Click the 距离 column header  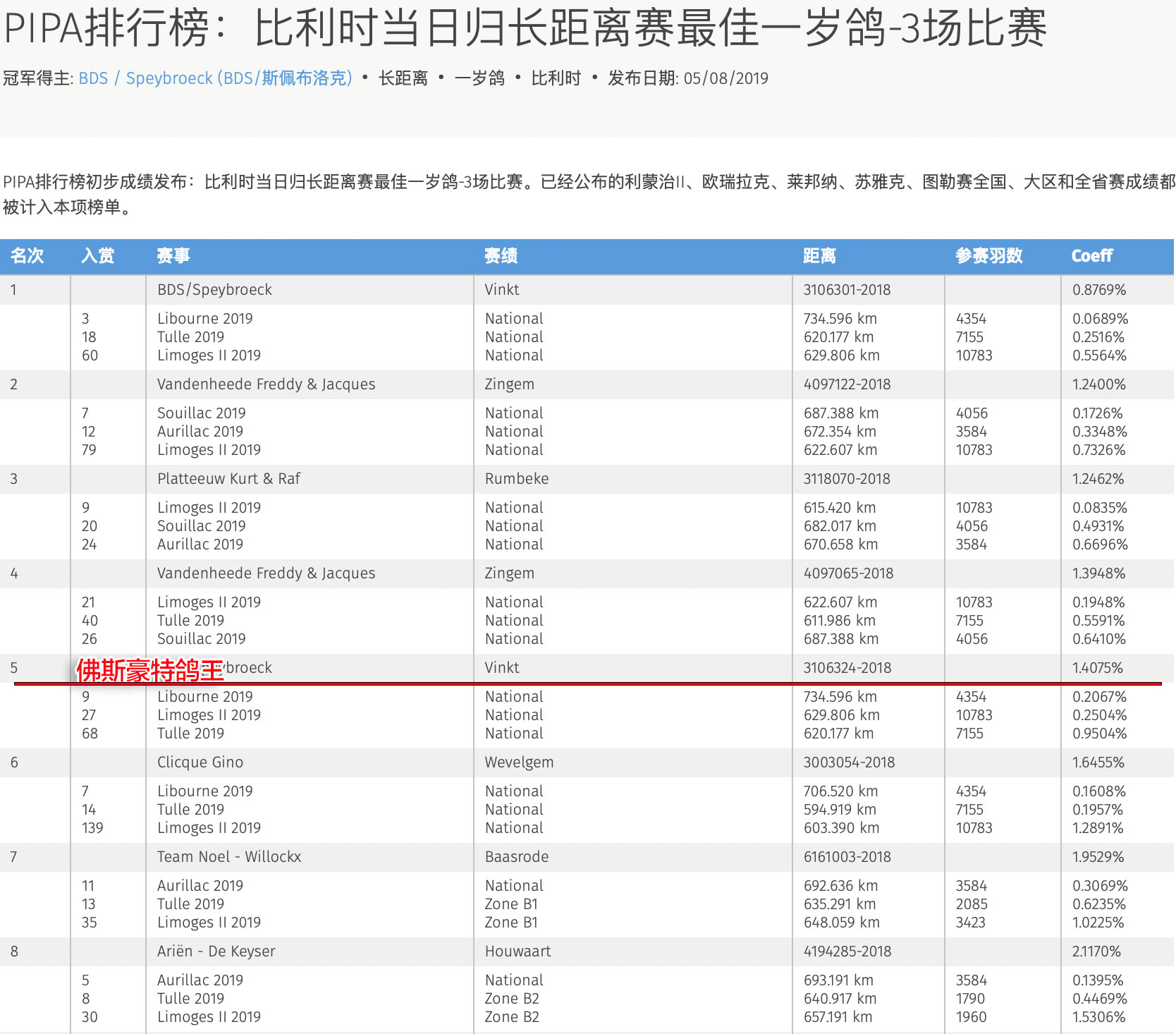[x=820, y=256]
